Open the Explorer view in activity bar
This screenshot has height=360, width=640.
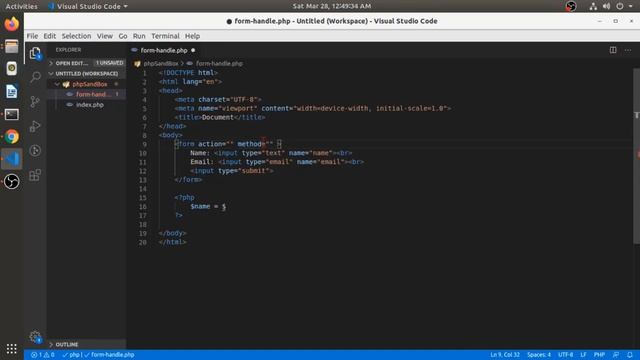pyautogui.click(x=35, y=53)
